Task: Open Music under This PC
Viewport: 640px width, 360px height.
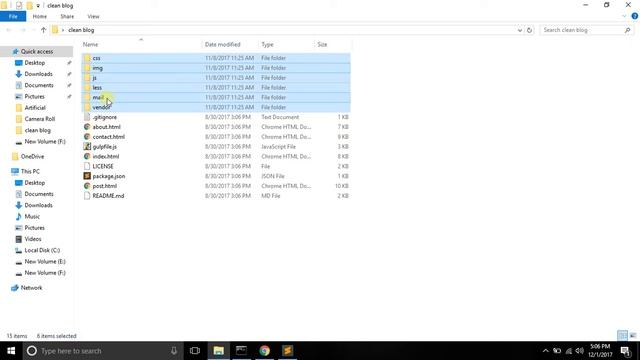Action: [32, 216]
